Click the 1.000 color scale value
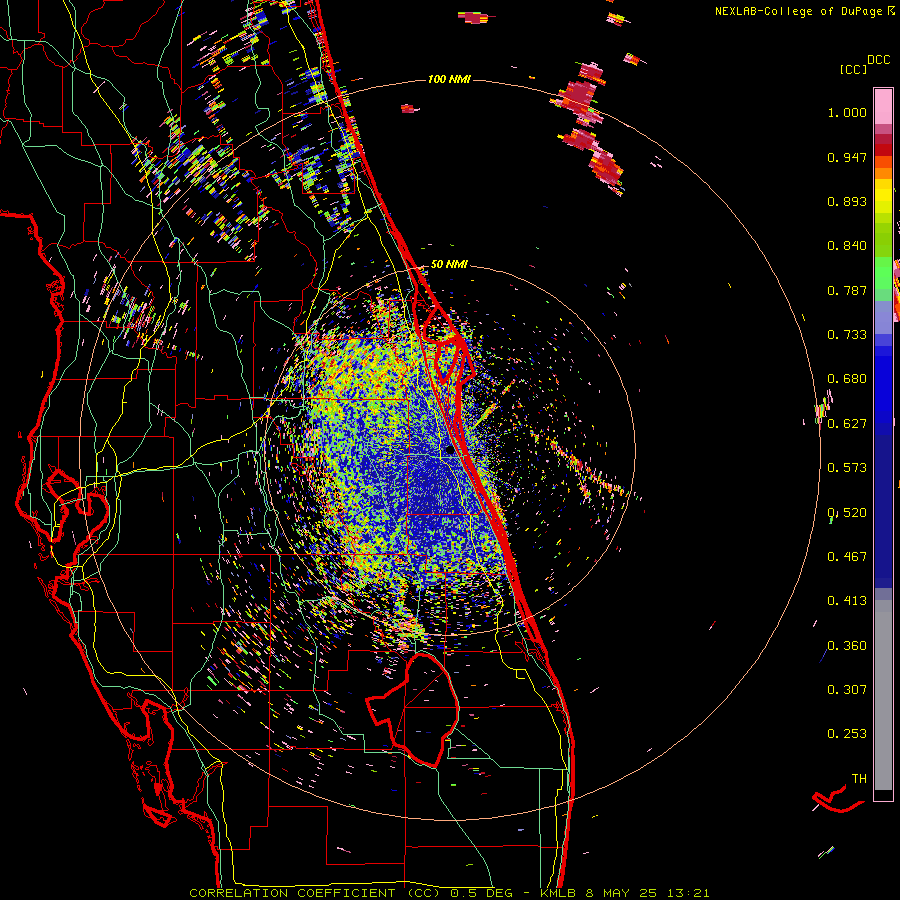This screenshot has height=900, width=900. (847, 112)
